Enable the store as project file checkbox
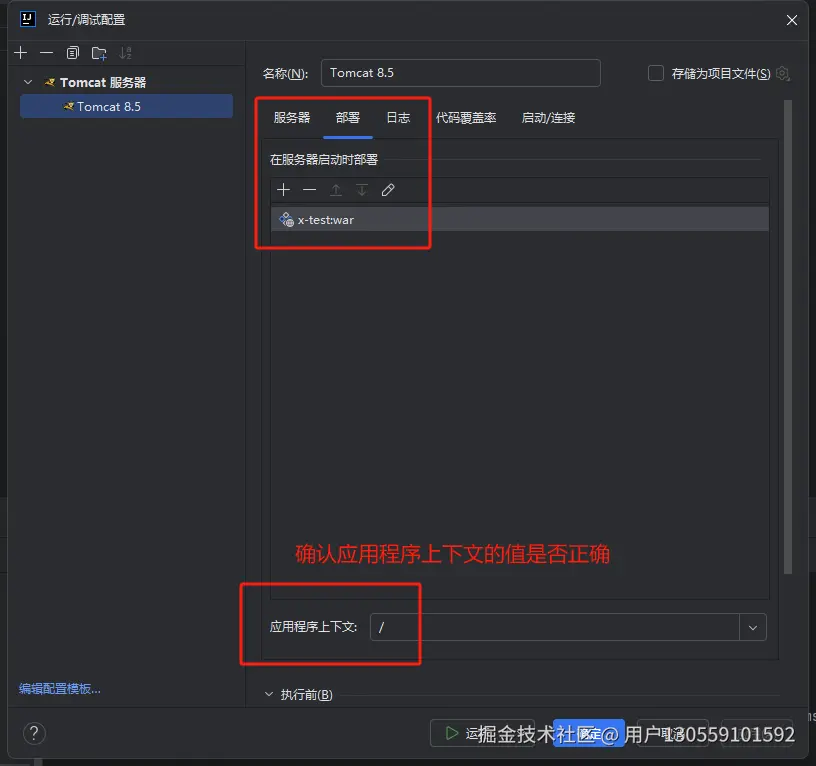Image resolution: width=816 pixels, height=766 pixels. (656, 73)
